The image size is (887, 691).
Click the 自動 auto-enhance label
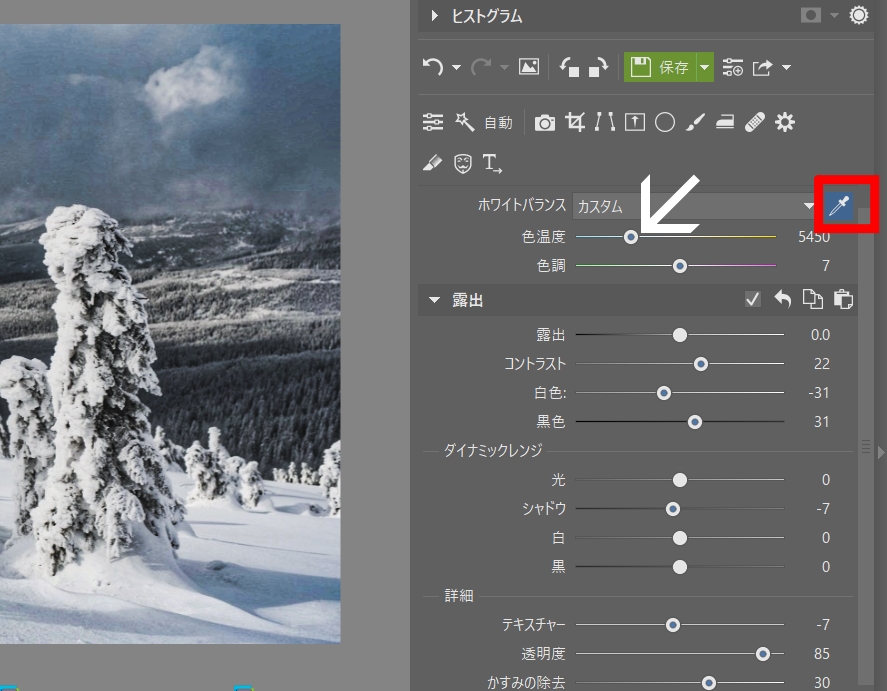pyautogui.click(x=498, y=123)
